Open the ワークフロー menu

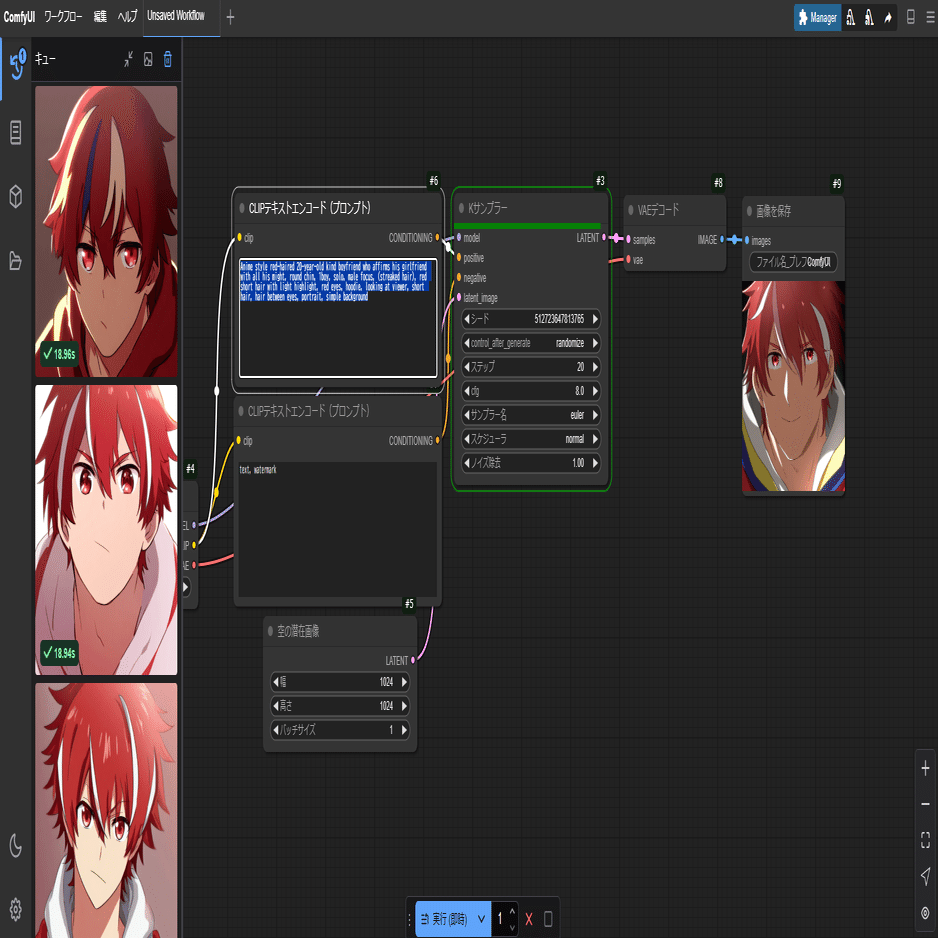coord(63,17)
